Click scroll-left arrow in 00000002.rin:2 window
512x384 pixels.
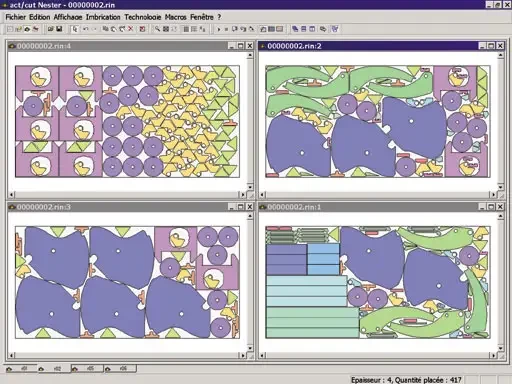[x=262, y=194]
